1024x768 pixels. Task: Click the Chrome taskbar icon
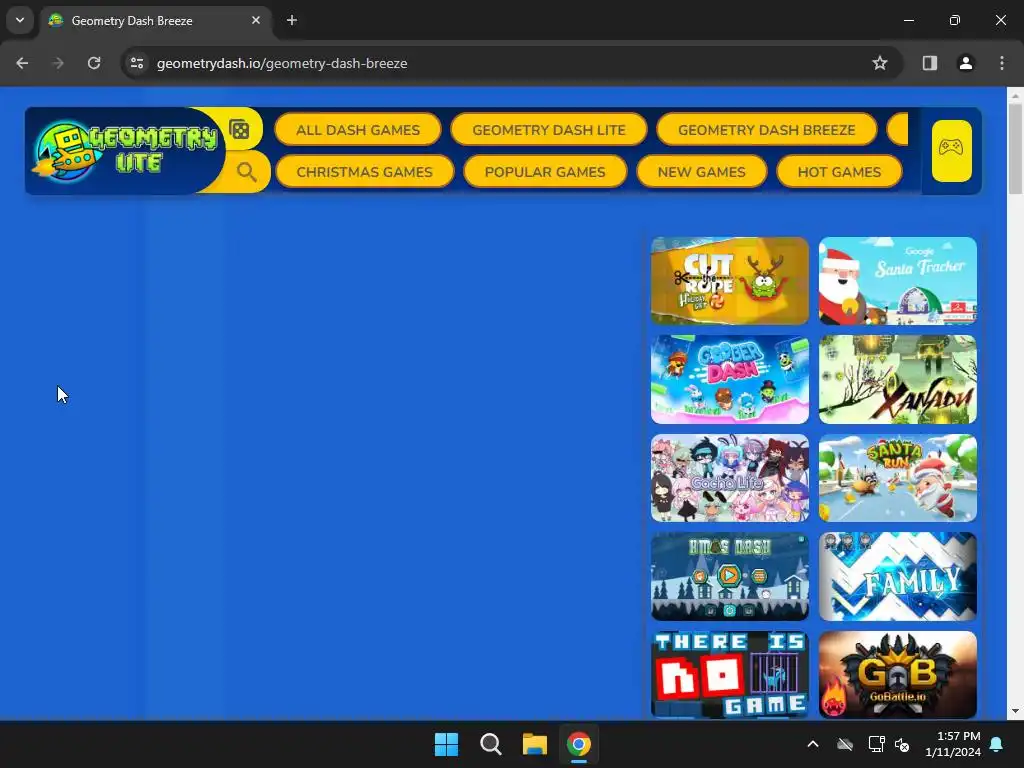(x=579, y=744)
